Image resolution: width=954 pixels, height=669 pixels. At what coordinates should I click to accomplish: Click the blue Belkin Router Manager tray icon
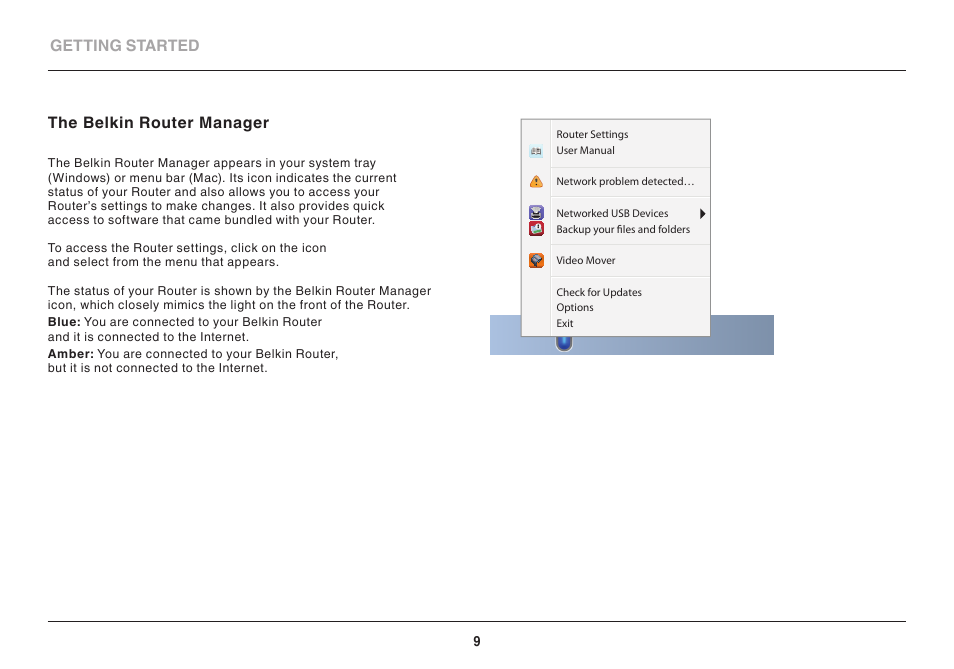point(564,344)
